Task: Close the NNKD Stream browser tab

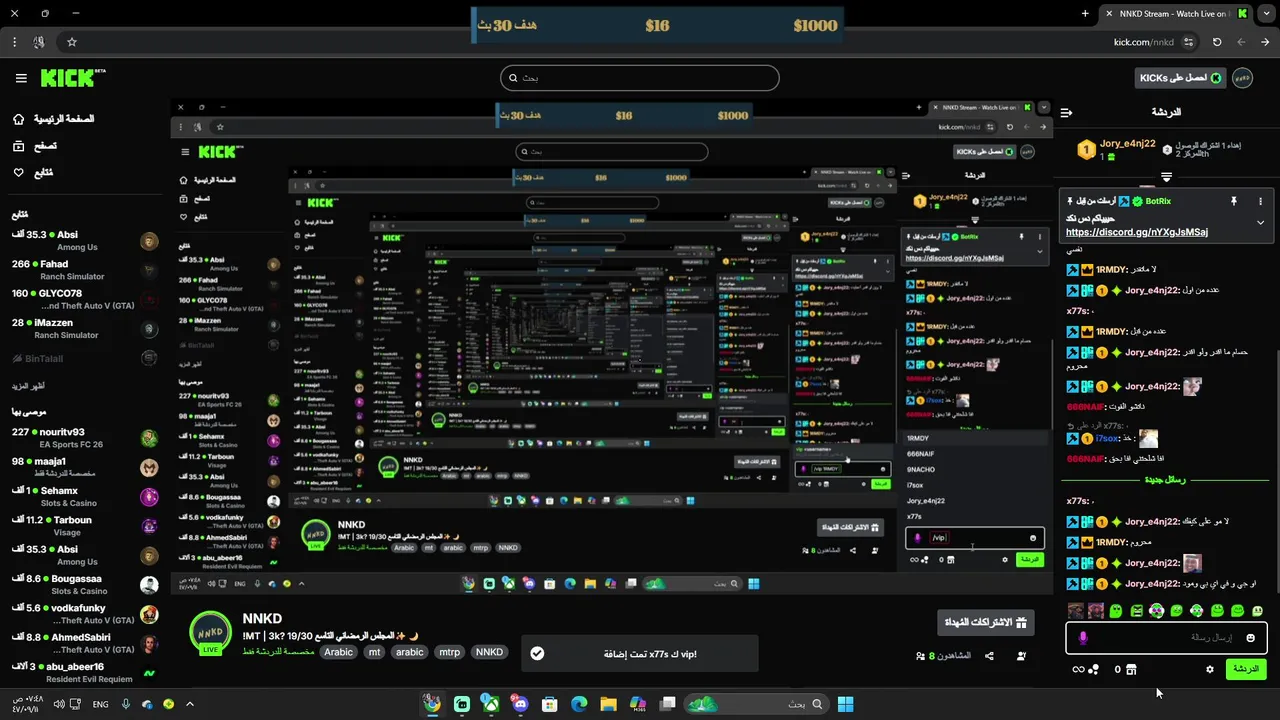Action: coord(1108,14)
